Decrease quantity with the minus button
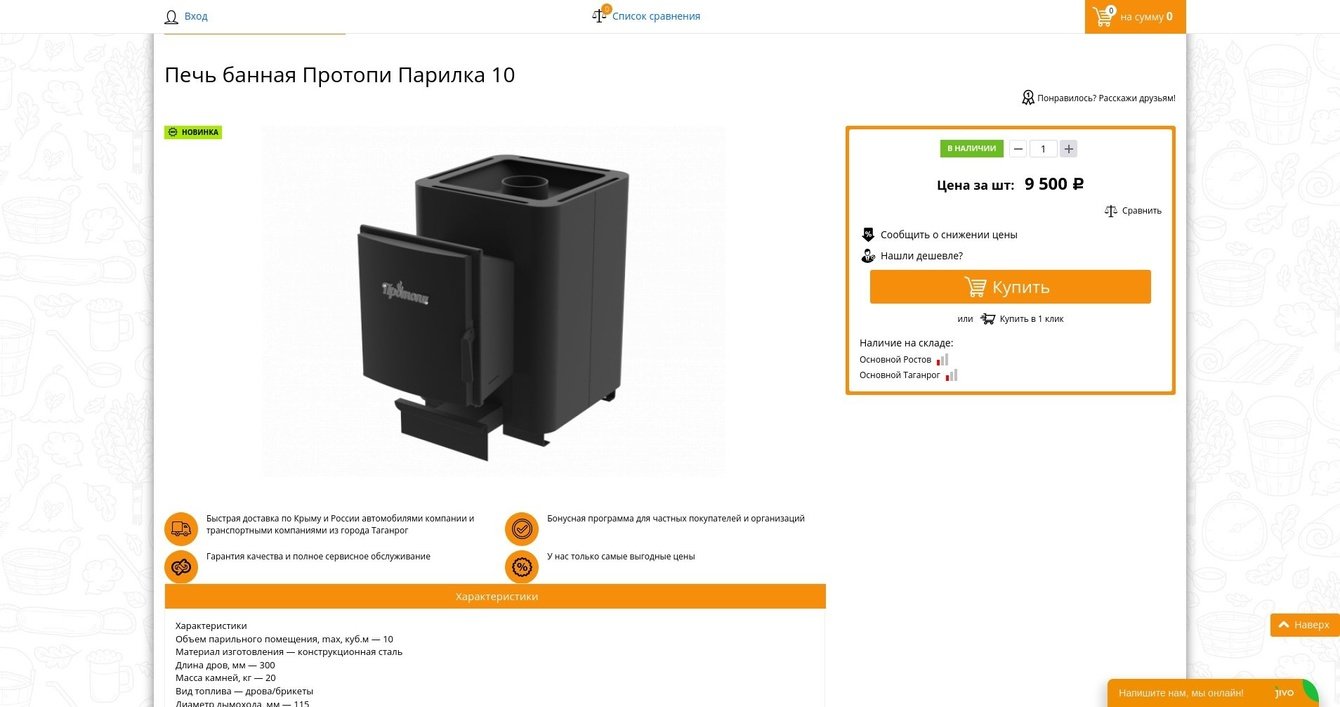1340x707 pixels. pos(1018,149)
